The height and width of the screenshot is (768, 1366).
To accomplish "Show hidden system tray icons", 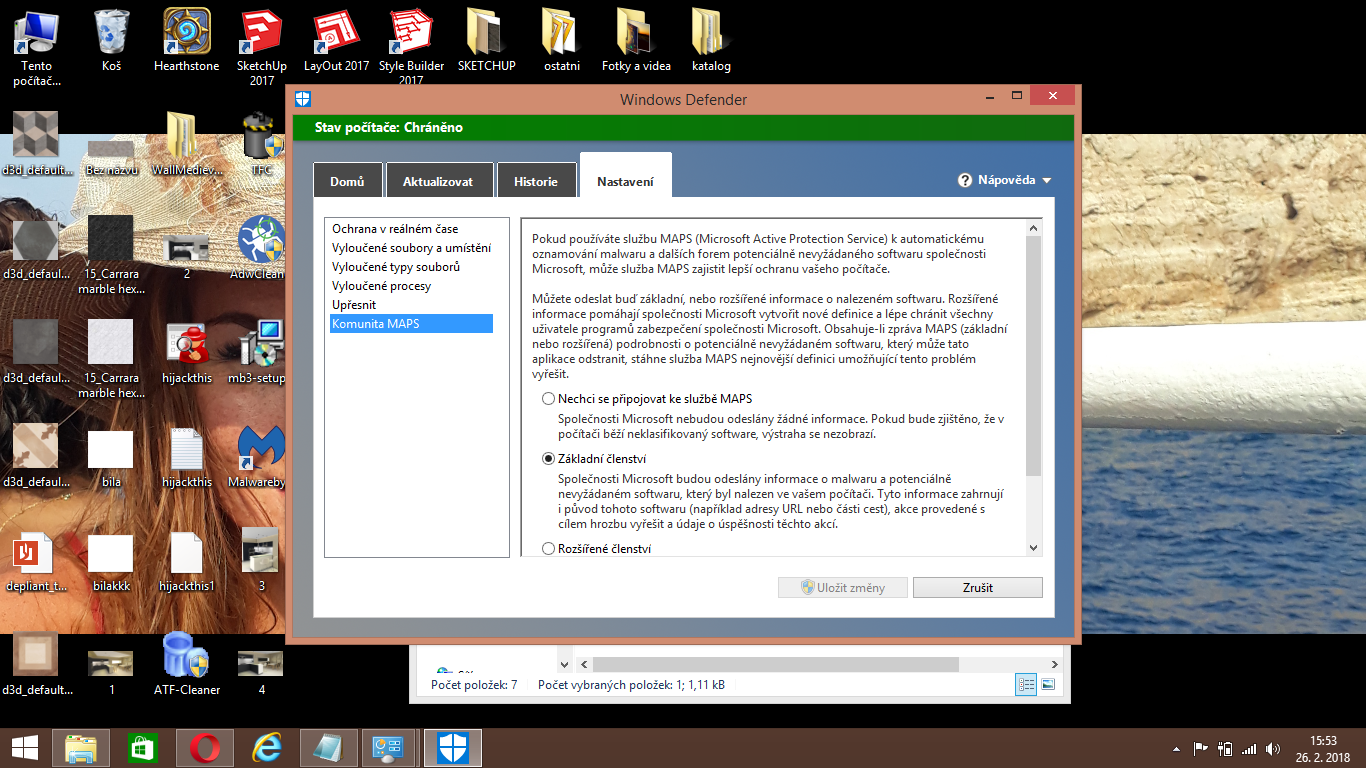I will (x=1177, y=748).
